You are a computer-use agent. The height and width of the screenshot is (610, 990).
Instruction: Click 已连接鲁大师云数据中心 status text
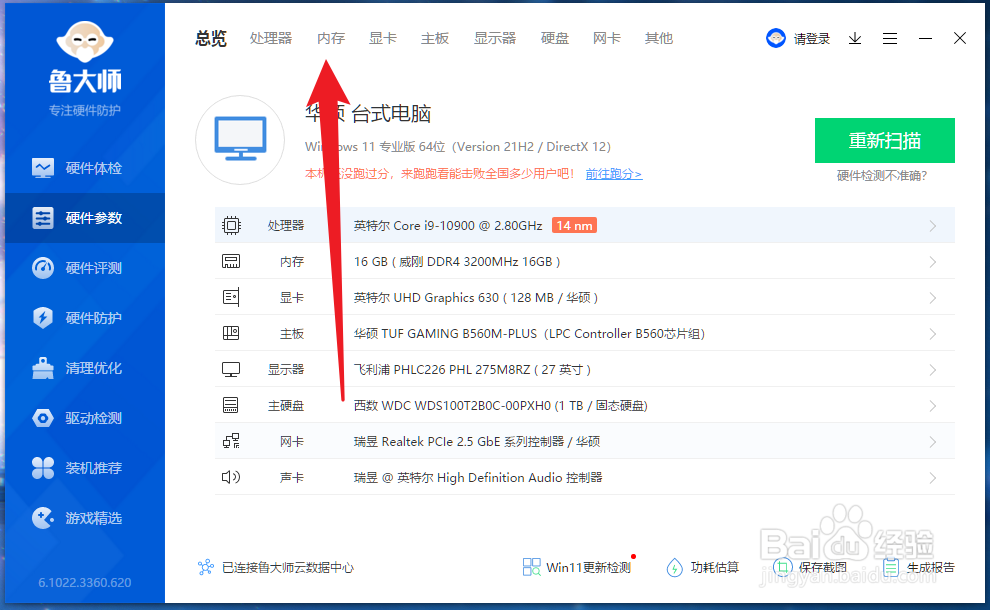coord(288,568)
